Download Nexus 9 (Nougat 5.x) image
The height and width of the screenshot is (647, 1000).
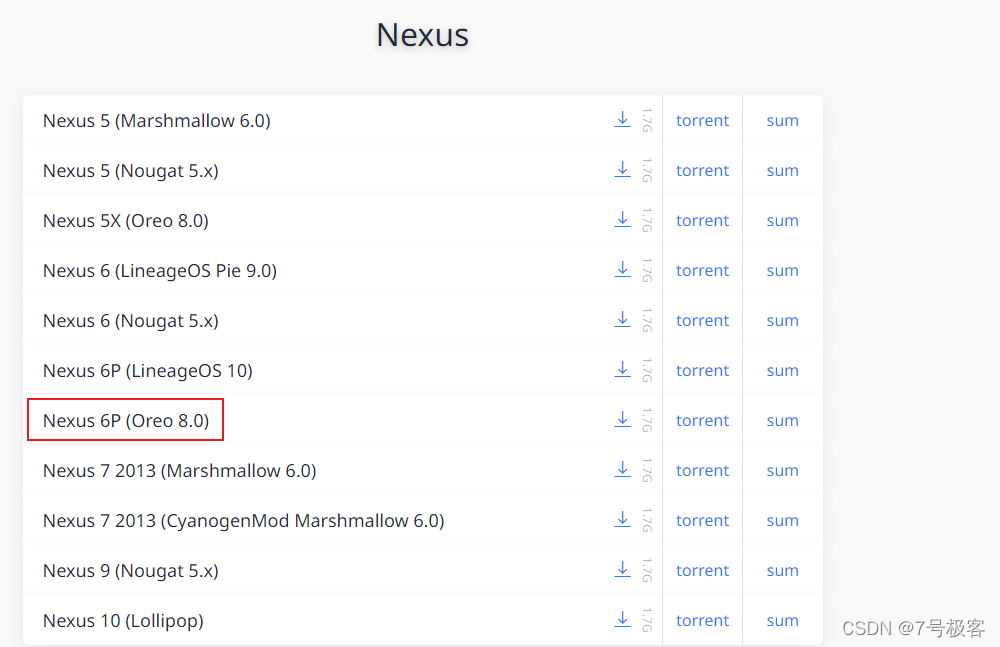click(622, 569)
